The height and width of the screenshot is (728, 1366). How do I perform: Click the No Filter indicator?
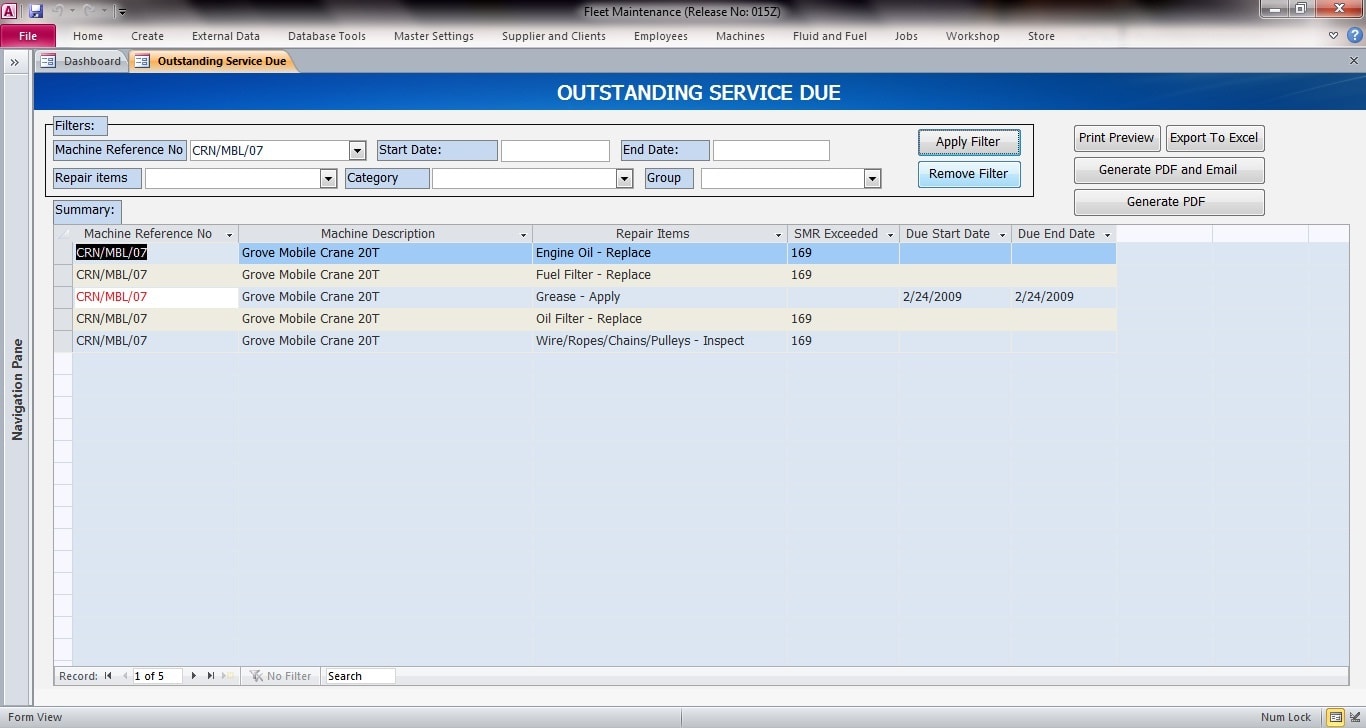tap(281, 676)
